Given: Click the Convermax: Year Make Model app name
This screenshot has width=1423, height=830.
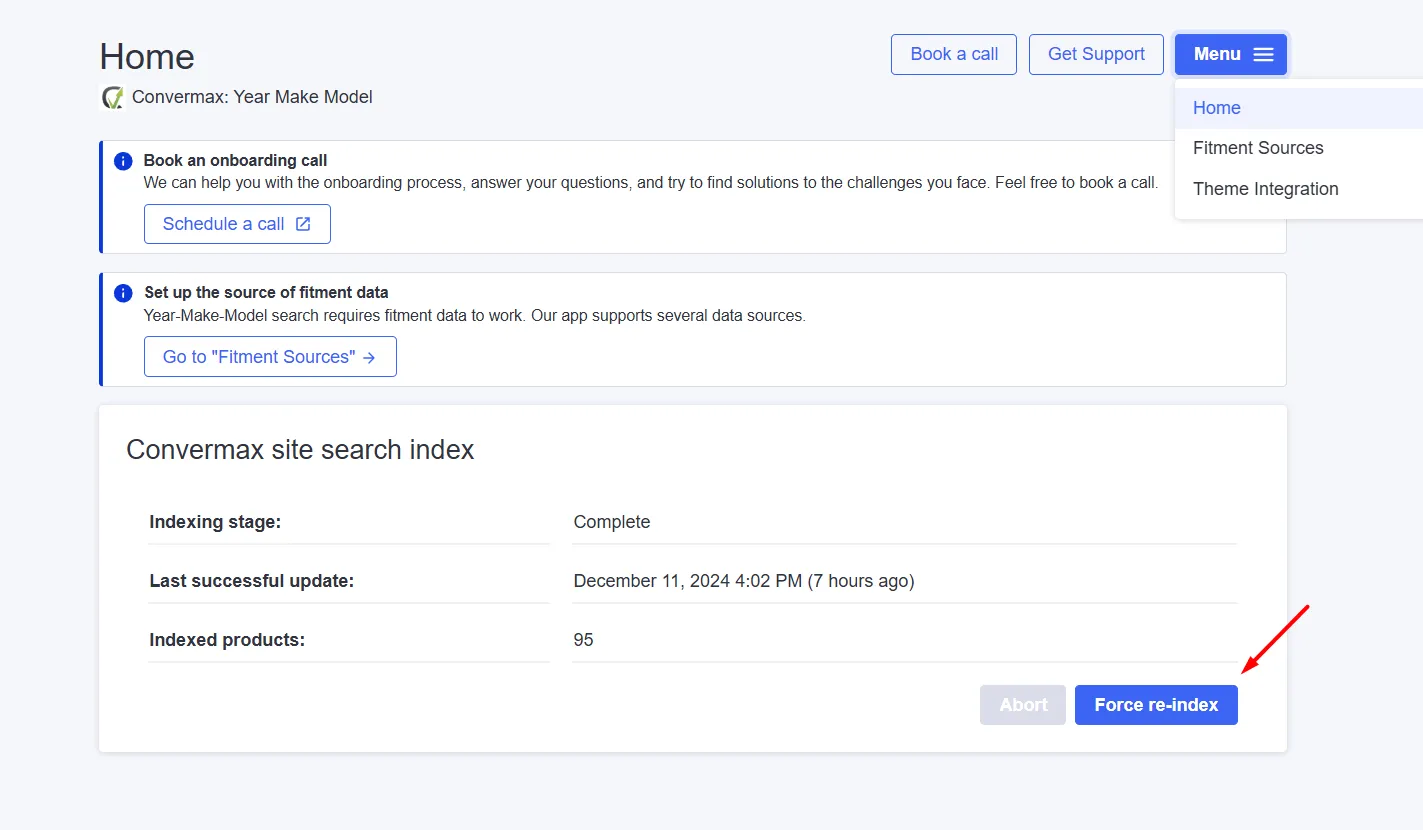Looking at the screenshot, I should (x=252, y=98).
